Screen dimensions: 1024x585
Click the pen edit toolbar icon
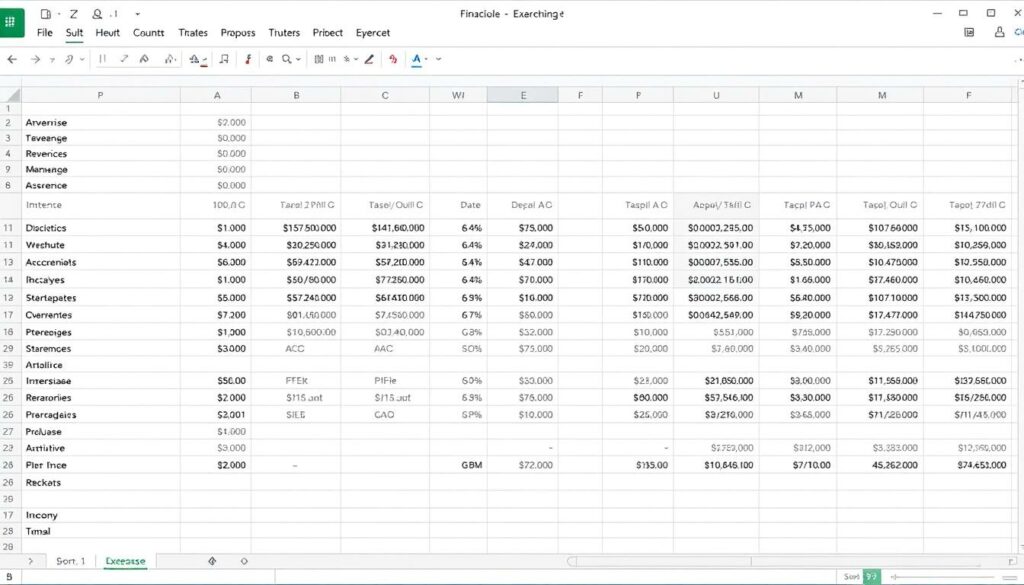coord(369,59)
